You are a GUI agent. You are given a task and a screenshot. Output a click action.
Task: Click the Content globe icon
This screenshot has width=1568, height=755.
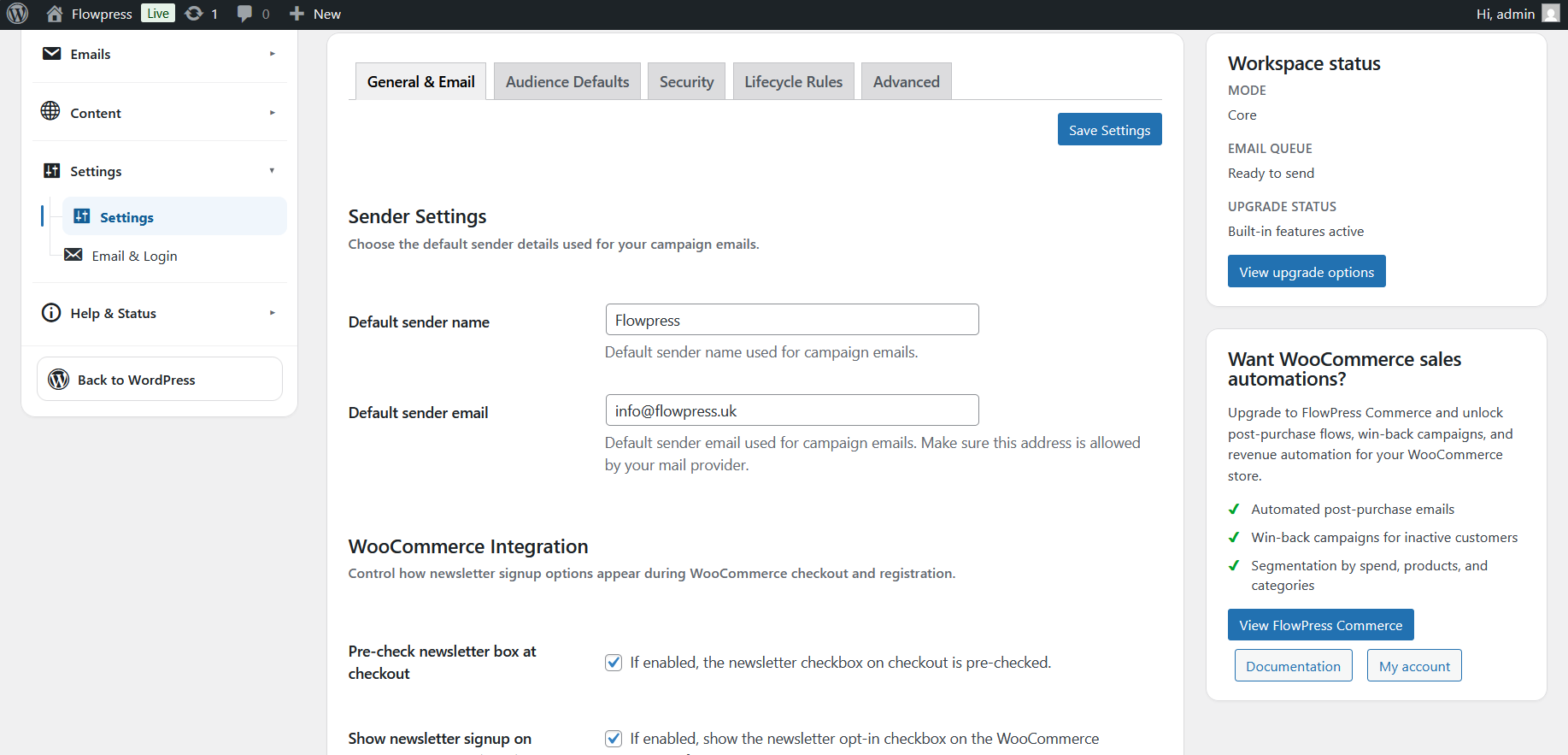[x=50, y=111]
